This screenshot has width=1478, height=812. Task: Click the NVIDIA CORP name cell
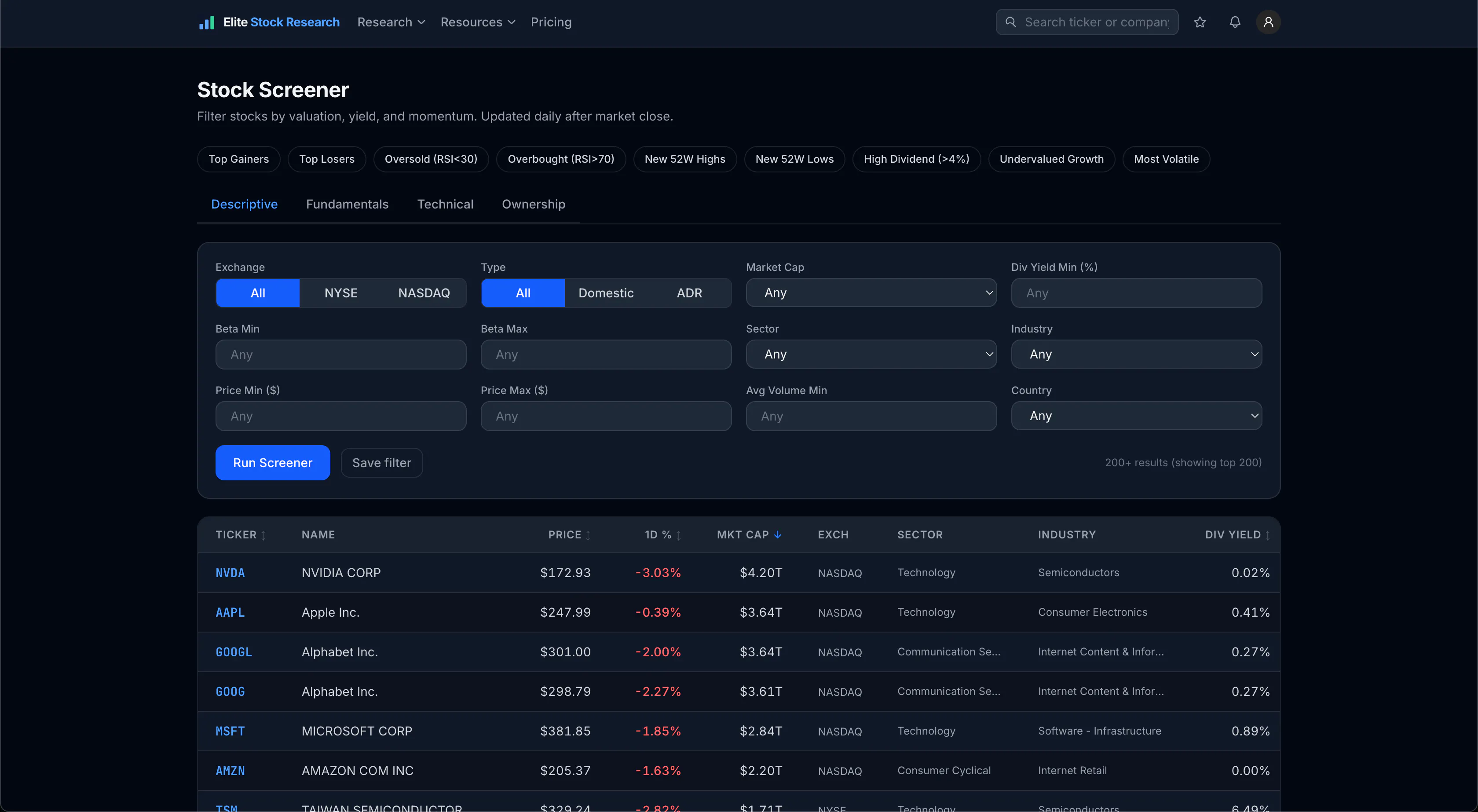click(341, 573)
